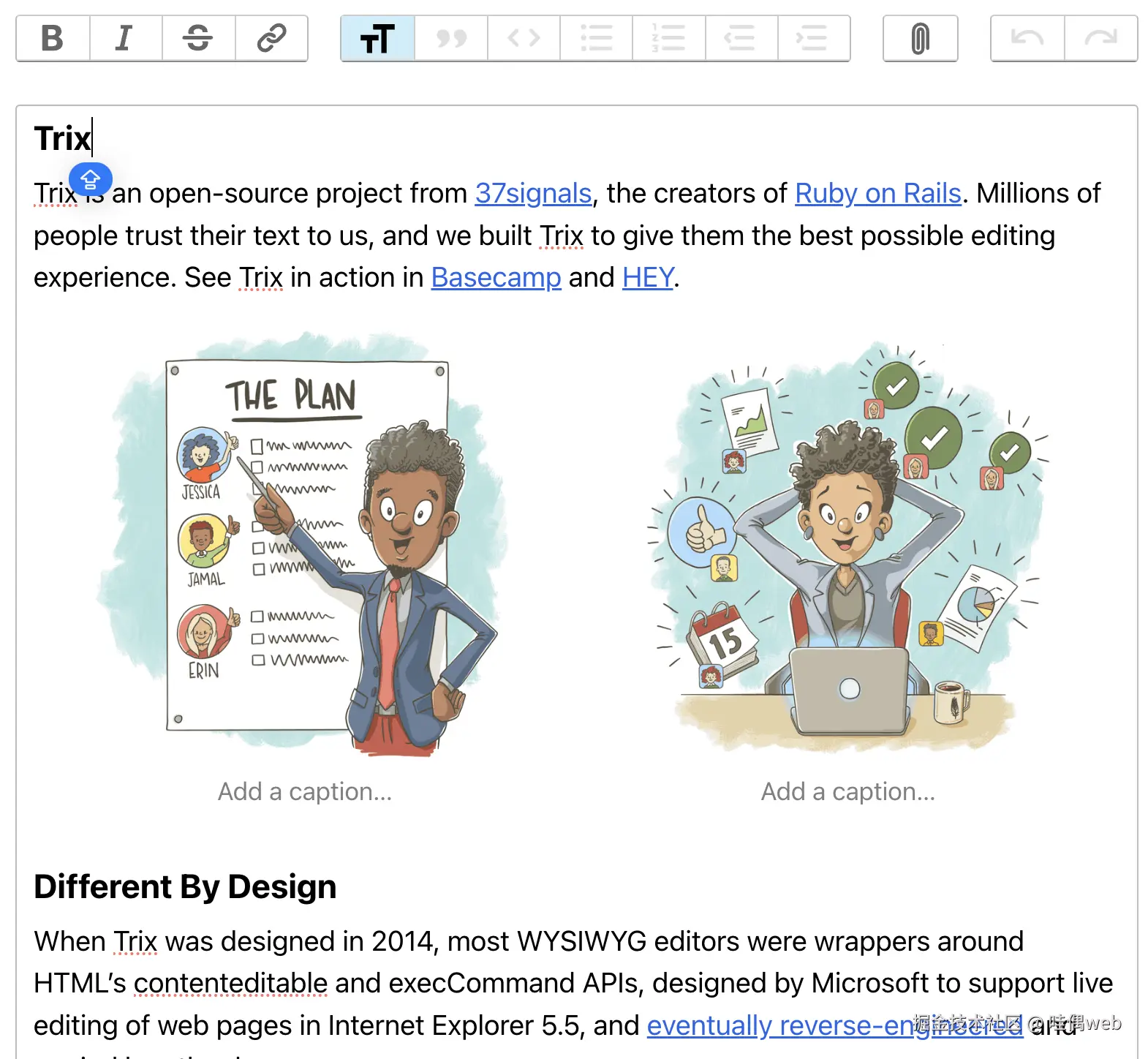Screen dimensions: 1148x1059
Task: Redo the last change
Action: pos(1101,38)
